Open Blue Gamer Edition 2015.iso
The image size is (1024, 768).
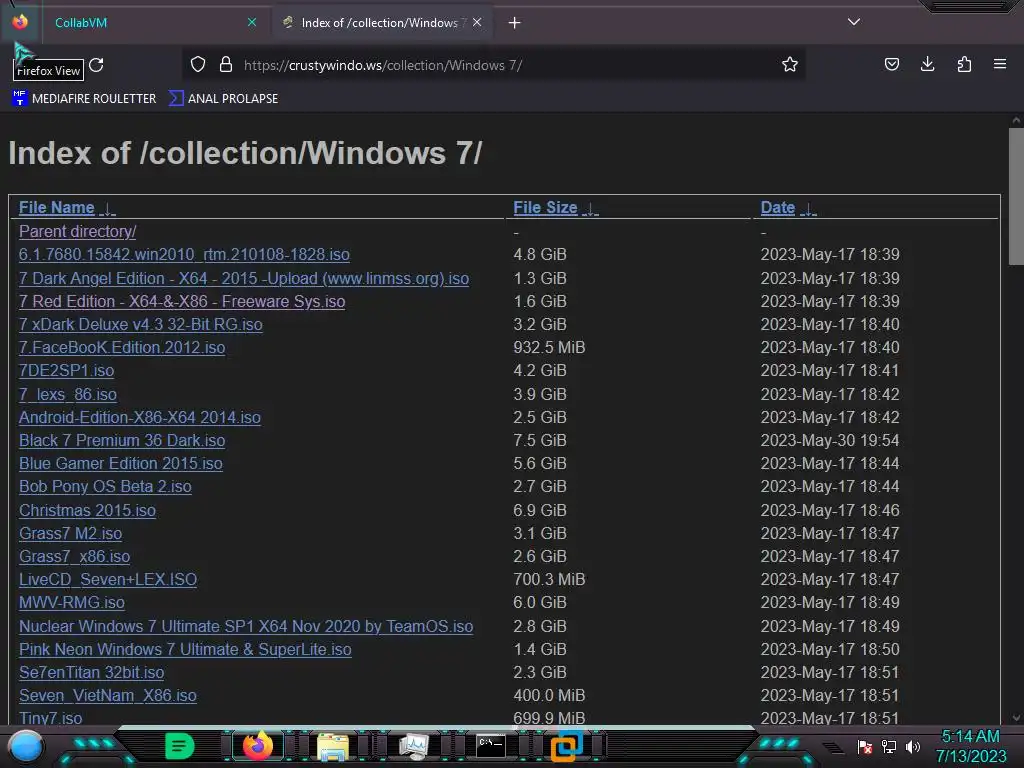pyautogui.click(x=121, y=463)
